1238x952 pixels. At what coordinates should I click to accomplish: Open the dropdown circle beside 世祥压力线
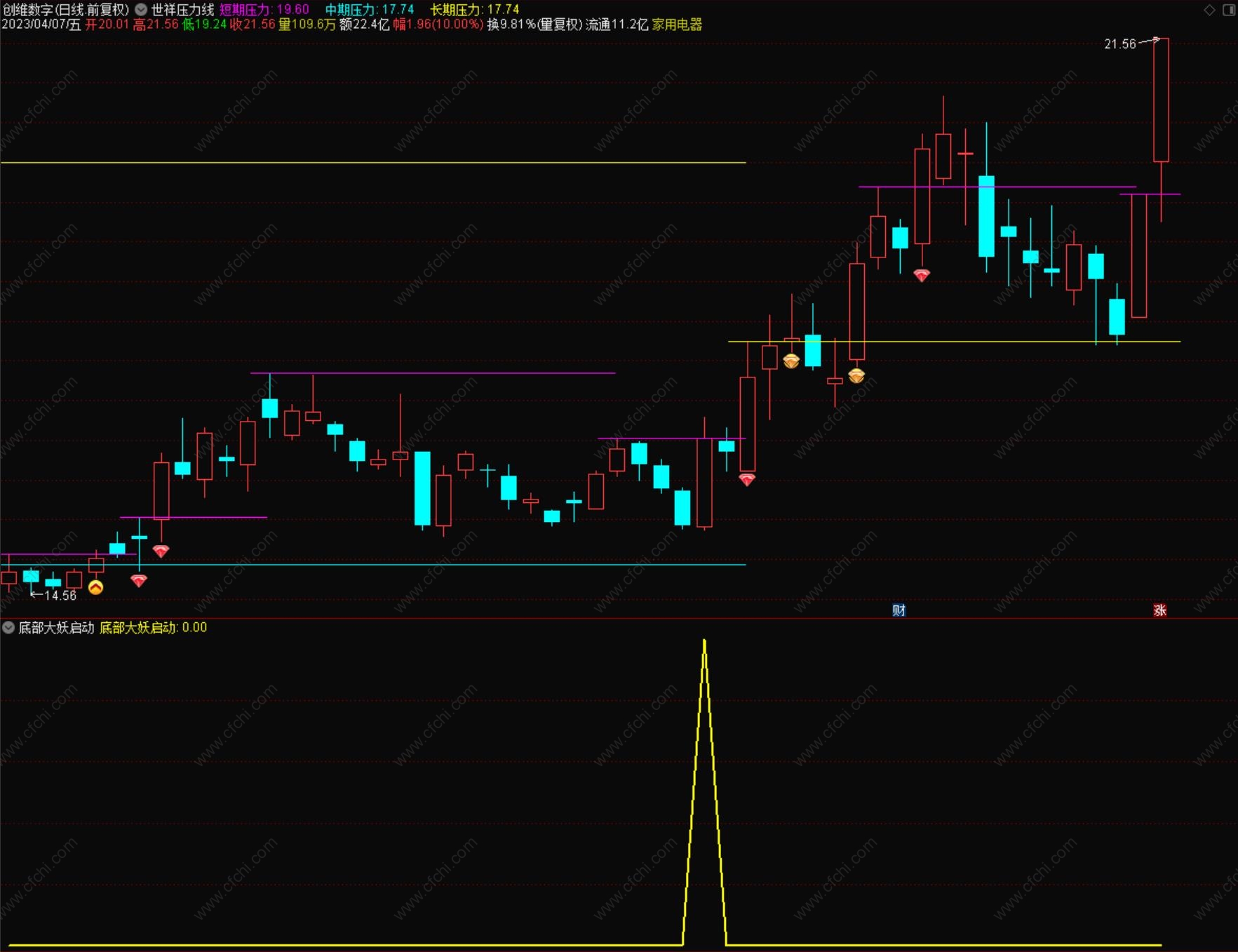141,10
